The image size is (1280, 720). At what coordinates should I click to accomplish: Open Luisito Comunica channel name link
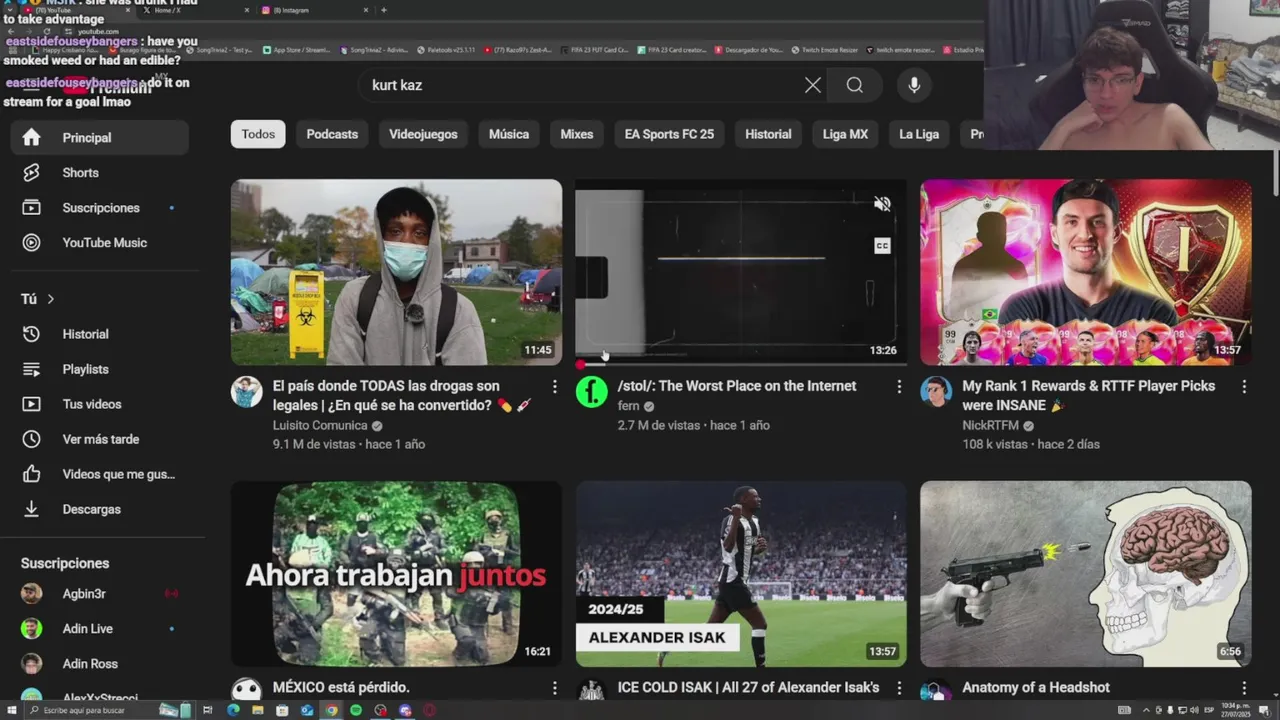tap(320, 425)
